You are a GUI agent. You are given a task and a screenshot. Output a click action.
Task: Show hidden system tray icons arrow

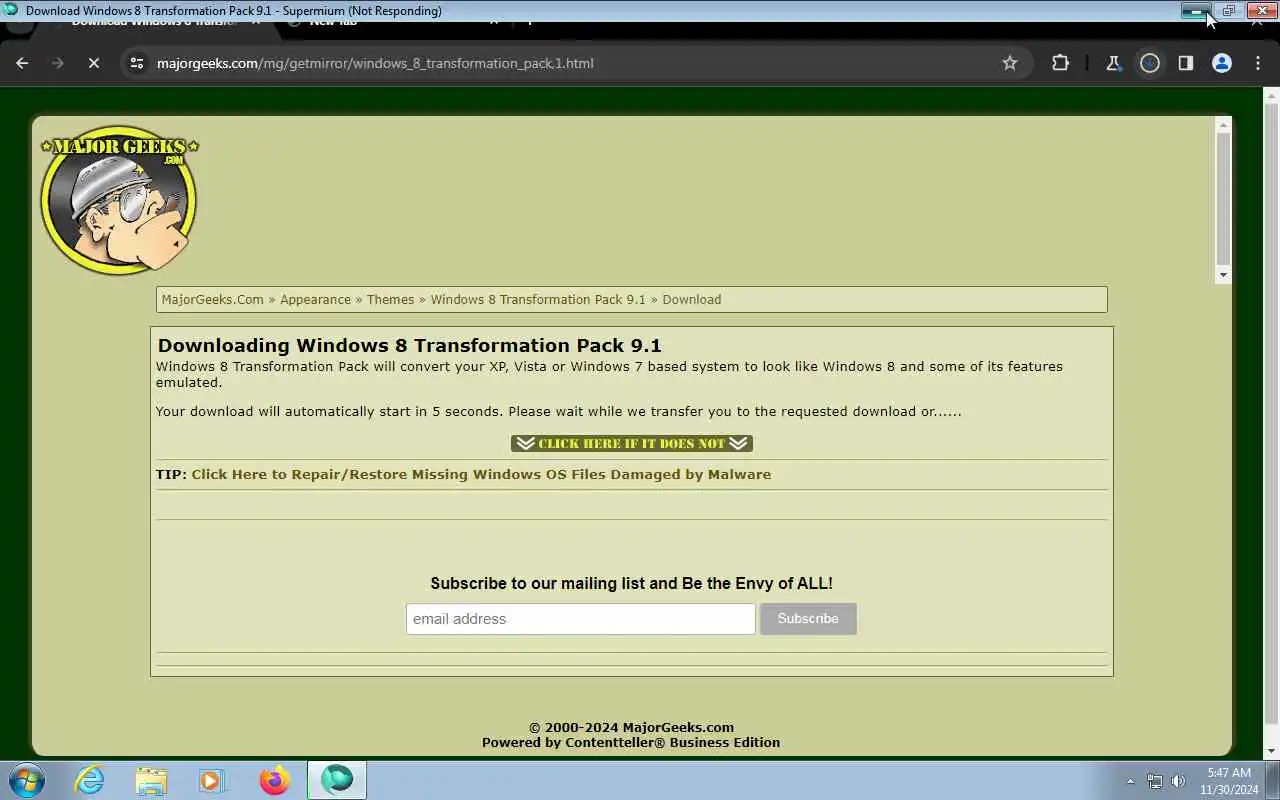pos(1130,781)
